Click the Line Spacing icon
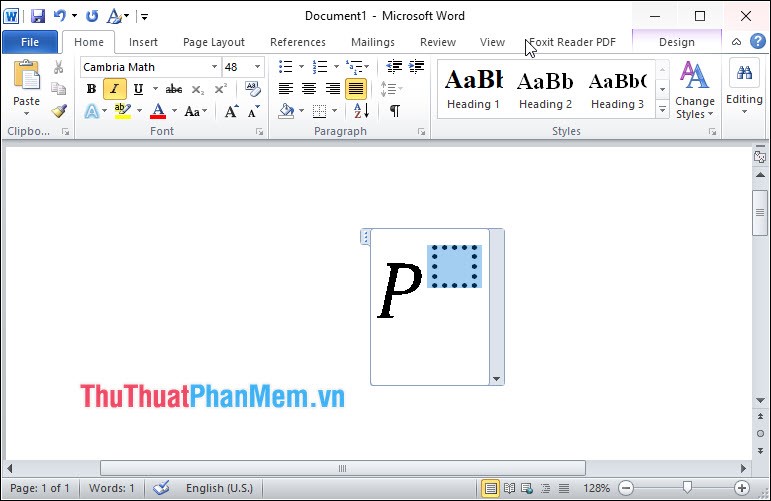 click(x=387, y=89)
